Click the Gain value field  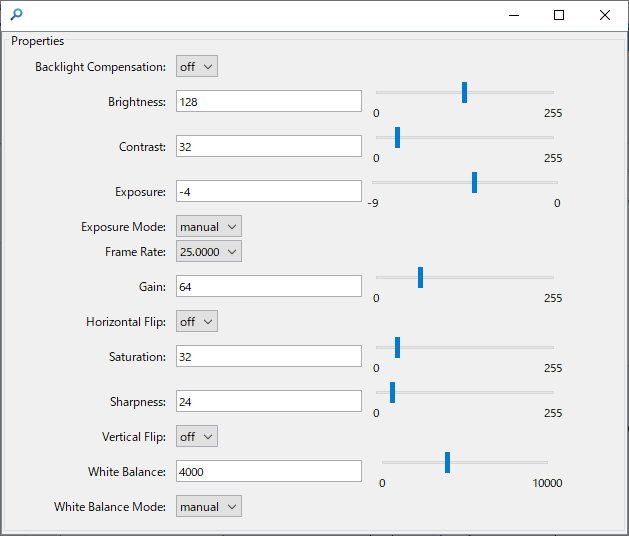(269, 286)
